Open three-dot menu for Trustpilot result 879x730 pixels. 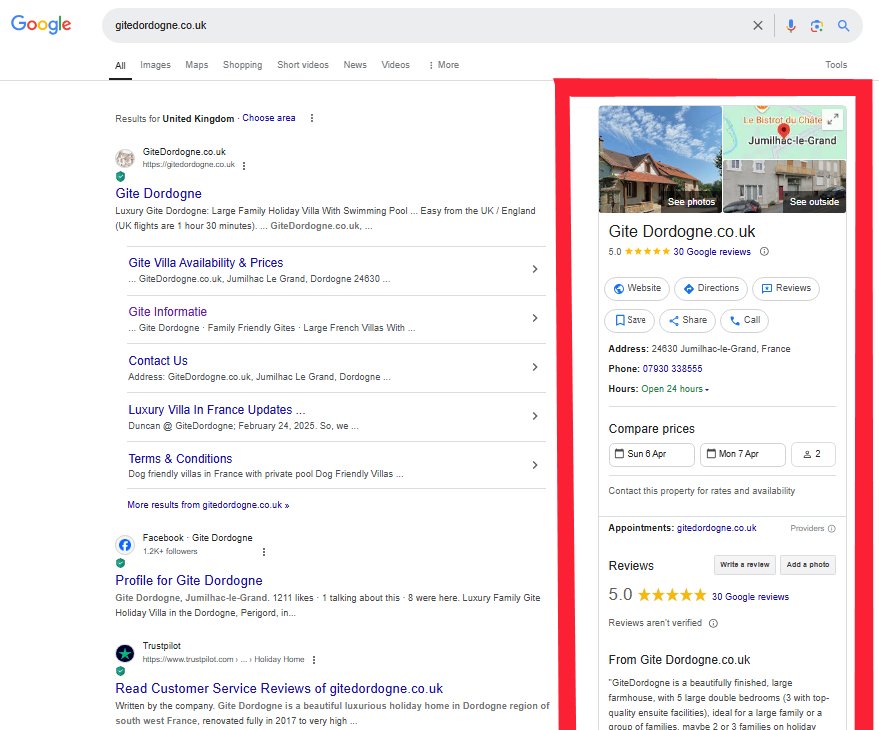(314, 660)
